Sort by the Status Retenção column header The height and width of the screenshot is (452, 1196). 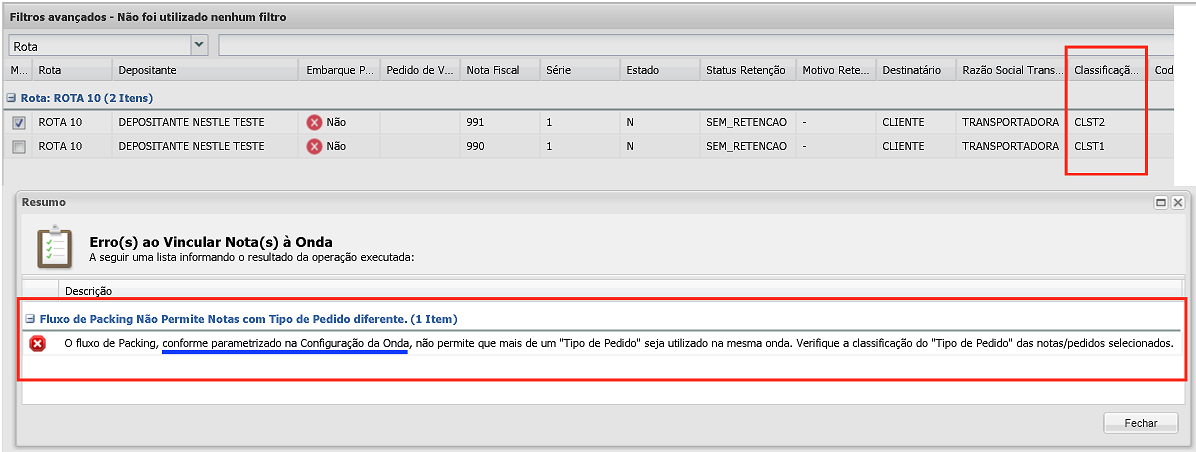point(748,70)
